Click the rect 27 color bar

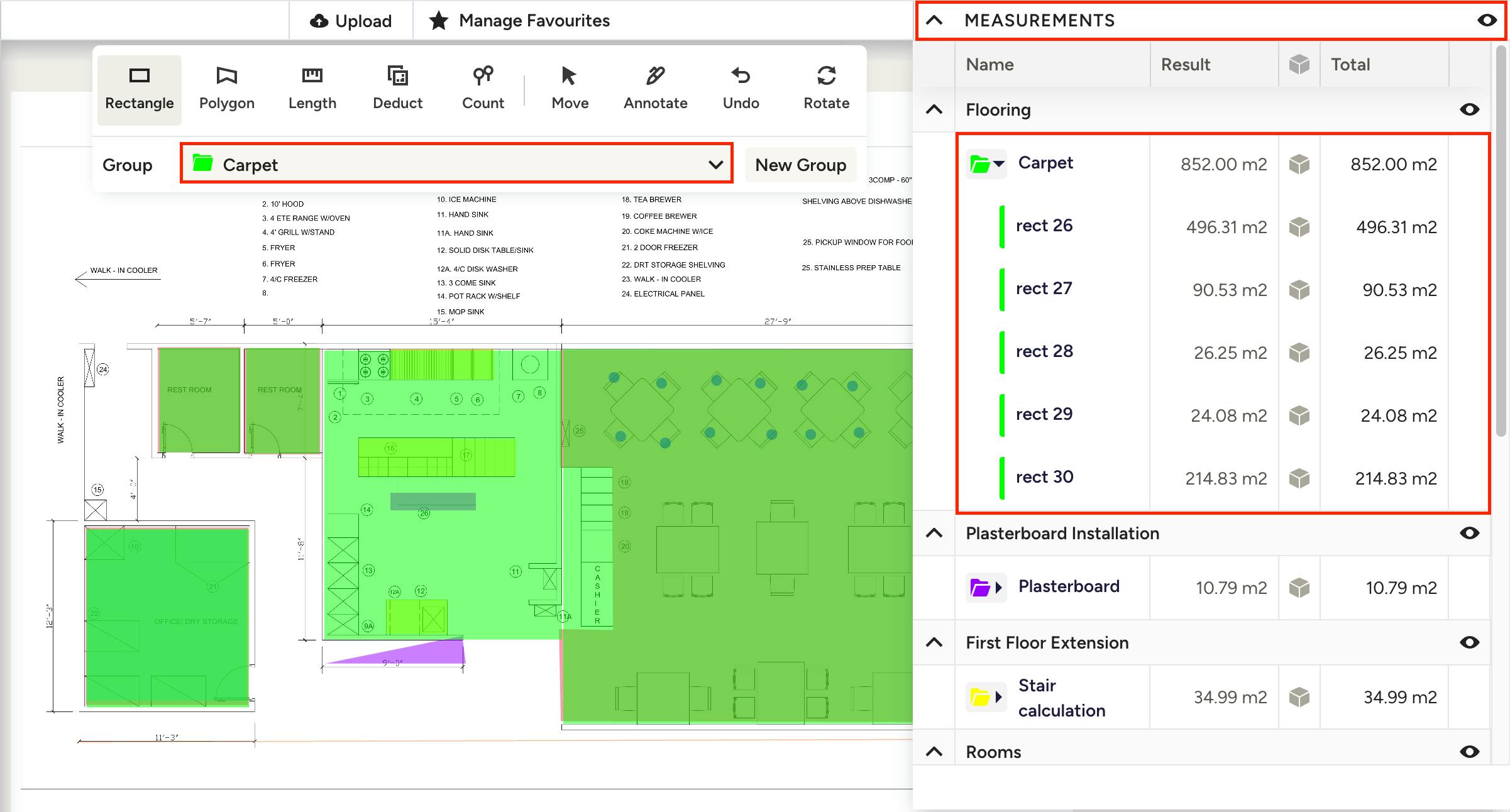(x=1002, y=289)
